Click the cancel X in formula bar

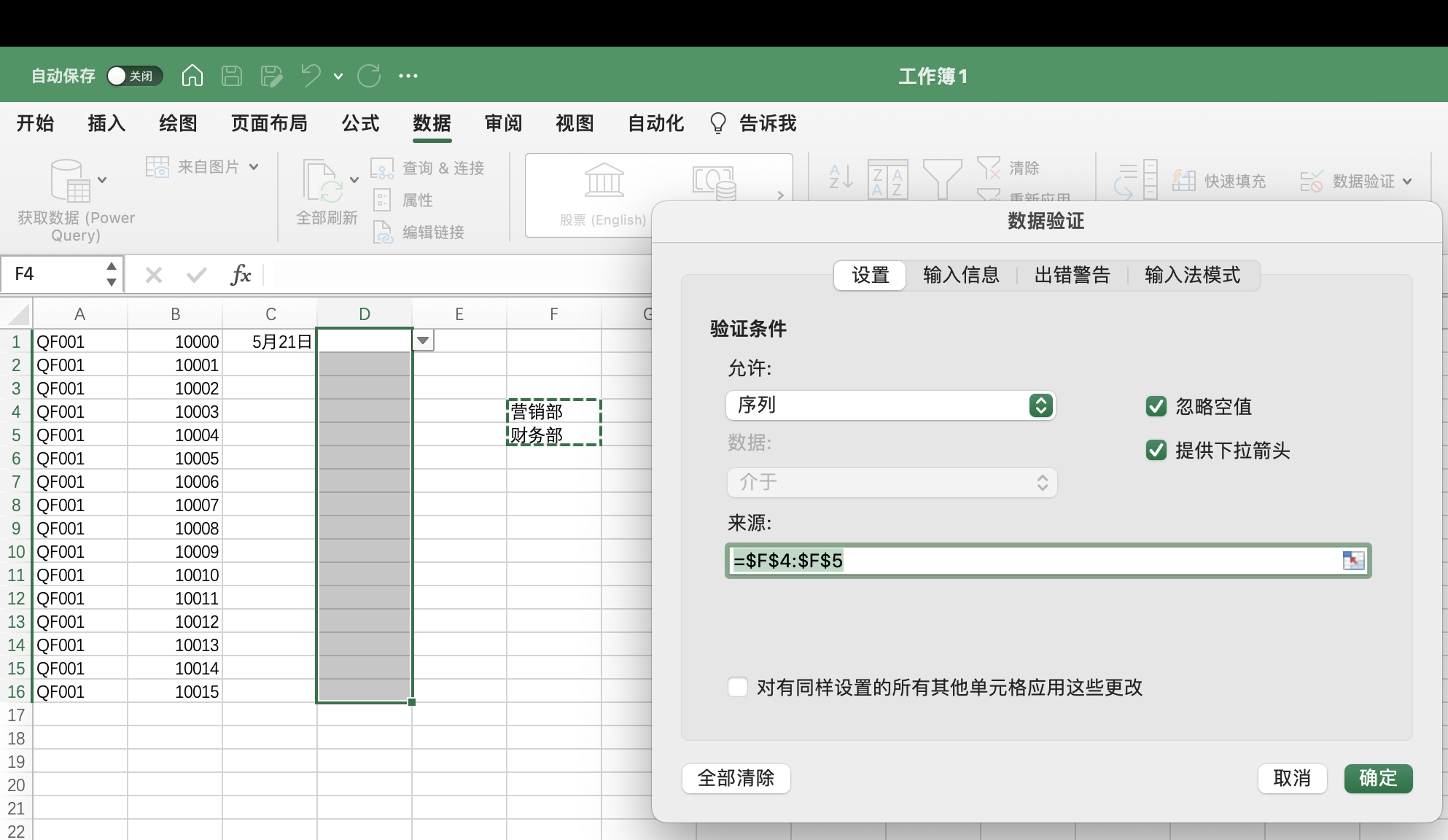pyautogui.click(x=153, y=275)
